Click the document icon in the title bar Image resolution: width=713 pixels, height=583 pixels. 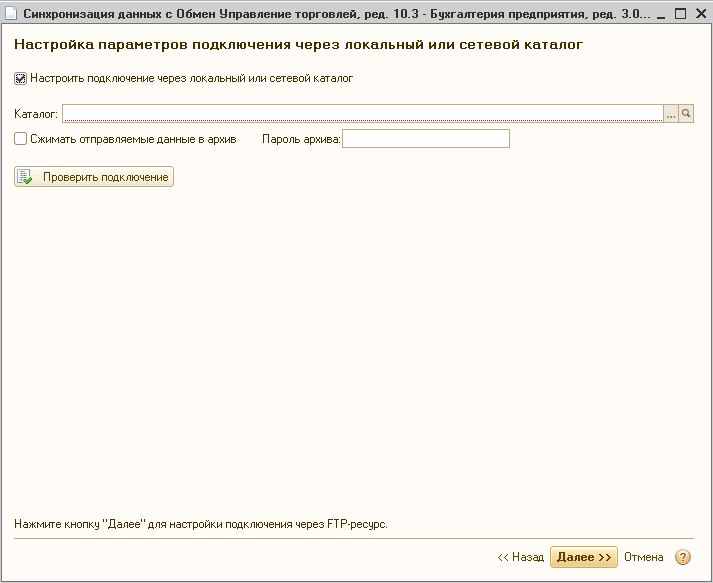coord(11,15)
